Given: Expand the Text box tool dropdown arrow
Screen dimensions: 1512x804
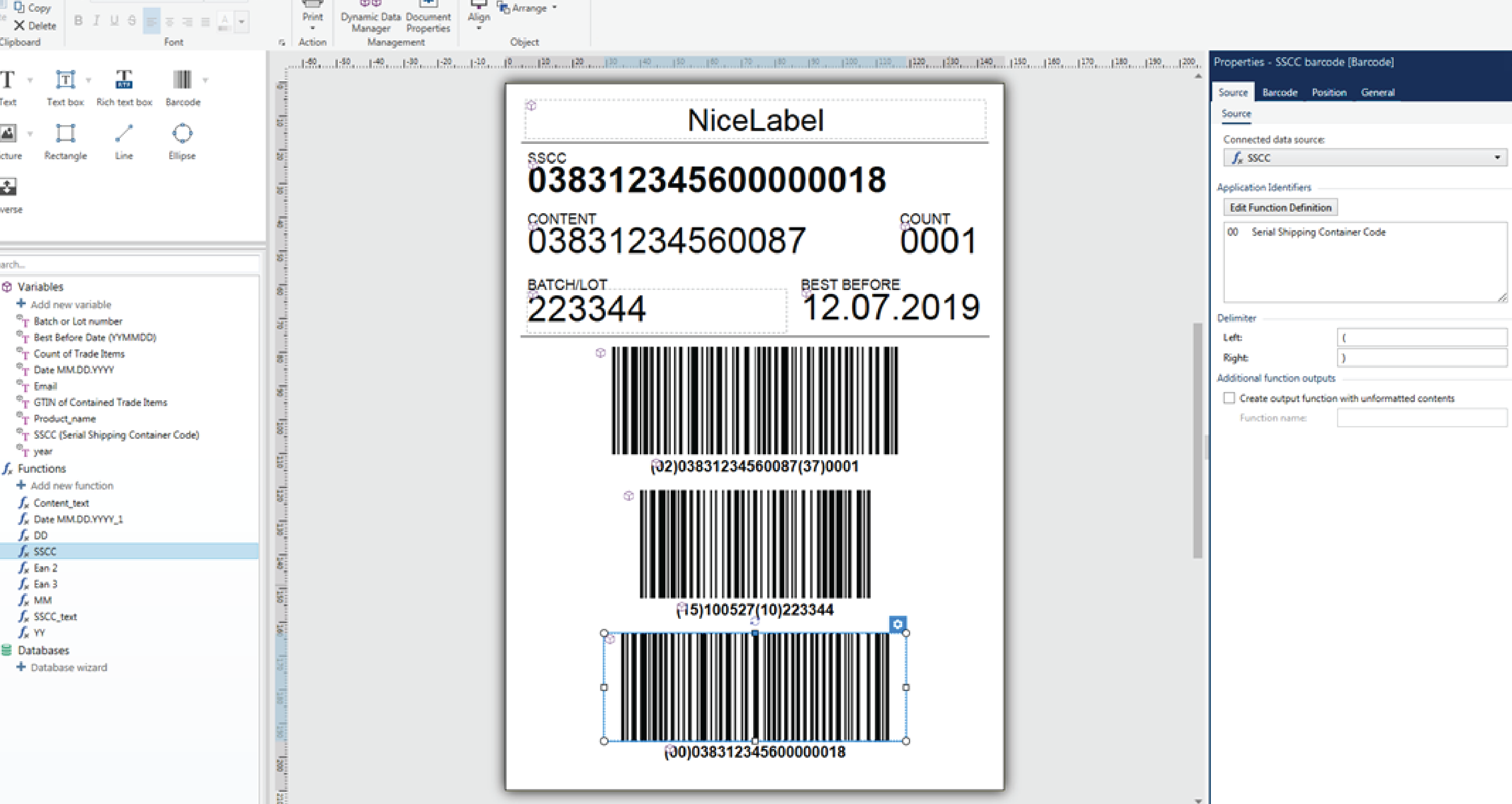Looking at the screenshot, I should pos(88,80).
